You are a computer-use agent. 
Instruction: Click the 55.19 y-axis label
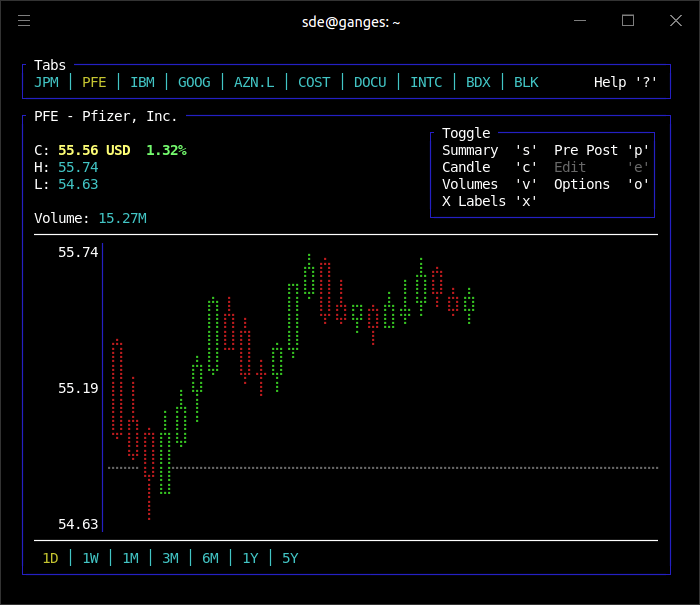click(x=78, y=388)
